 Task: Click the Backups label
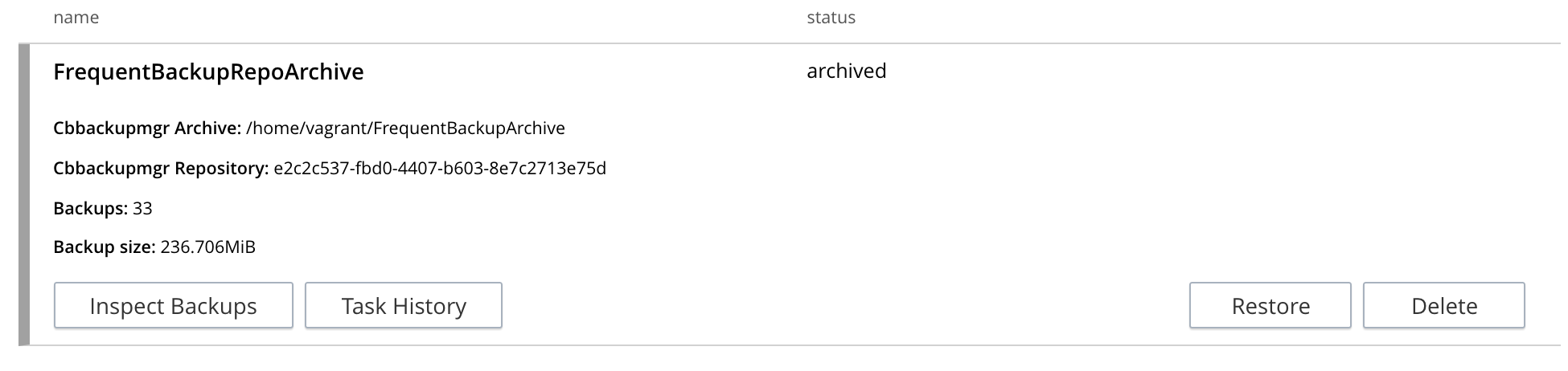tap(90, 209)
